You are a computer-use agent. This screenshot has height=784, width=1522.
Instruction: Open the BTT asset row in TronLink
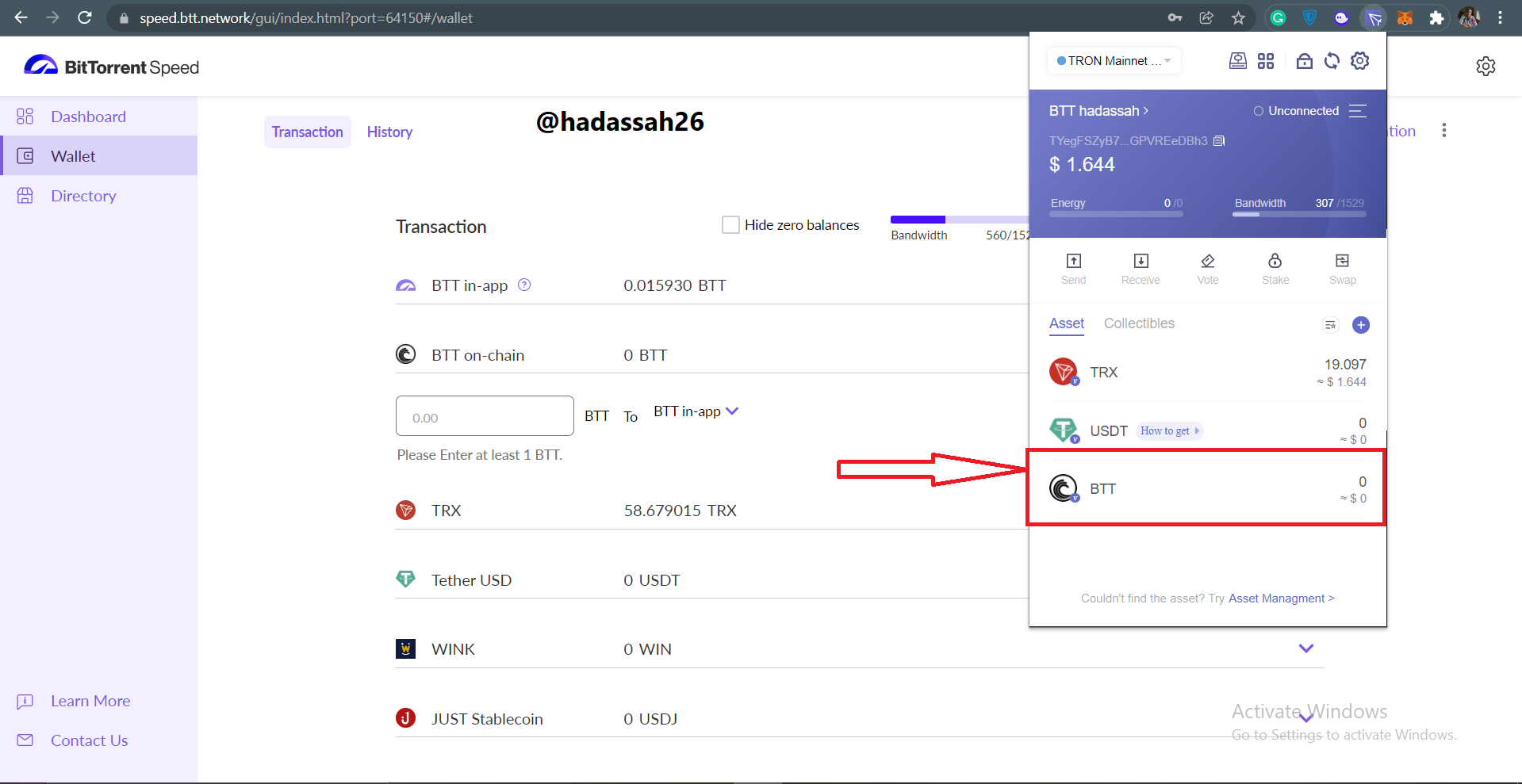click(1207, 488)
